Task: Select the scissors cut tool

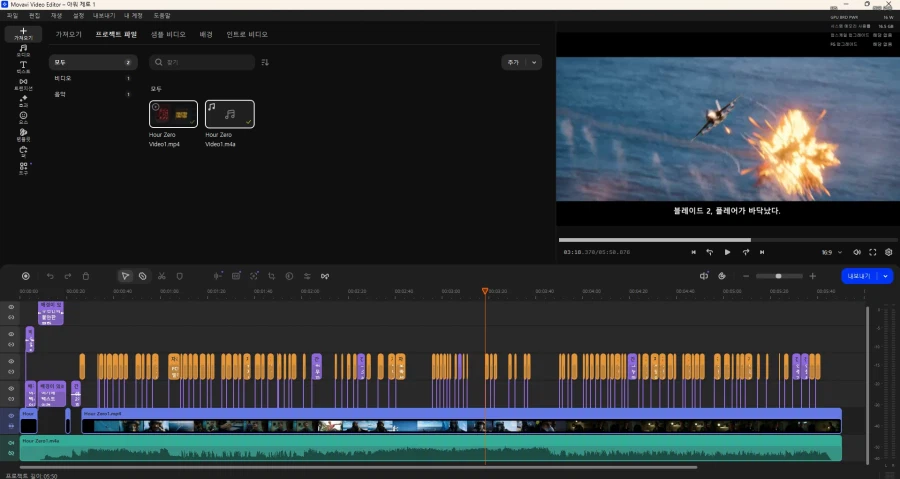Action: pos(162,276)
